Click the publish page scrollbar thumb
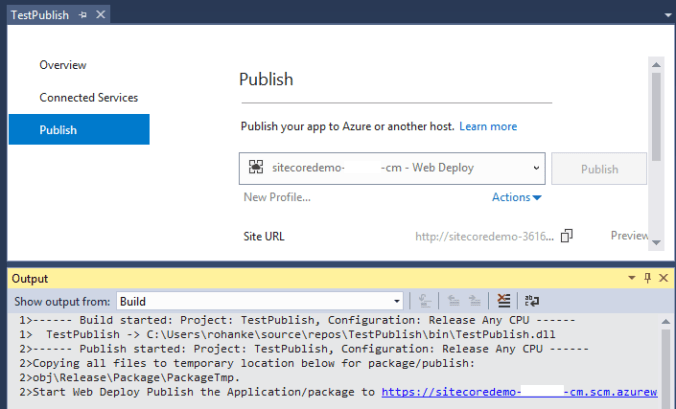The width and height of the screenshot is (676, 409). click(656, 117)
